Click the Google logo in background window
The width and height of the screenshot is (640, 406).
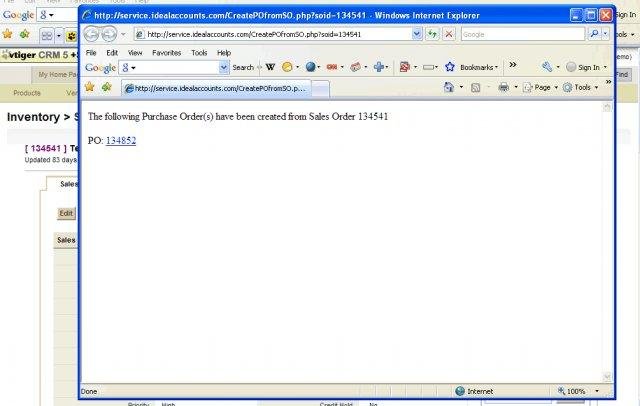point(18,15)
